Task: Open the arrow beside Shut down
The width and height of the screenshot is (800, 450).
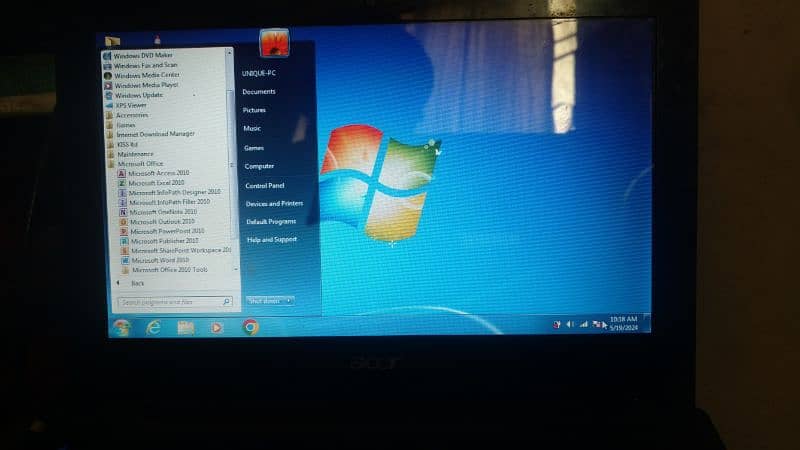Action: 290,300
